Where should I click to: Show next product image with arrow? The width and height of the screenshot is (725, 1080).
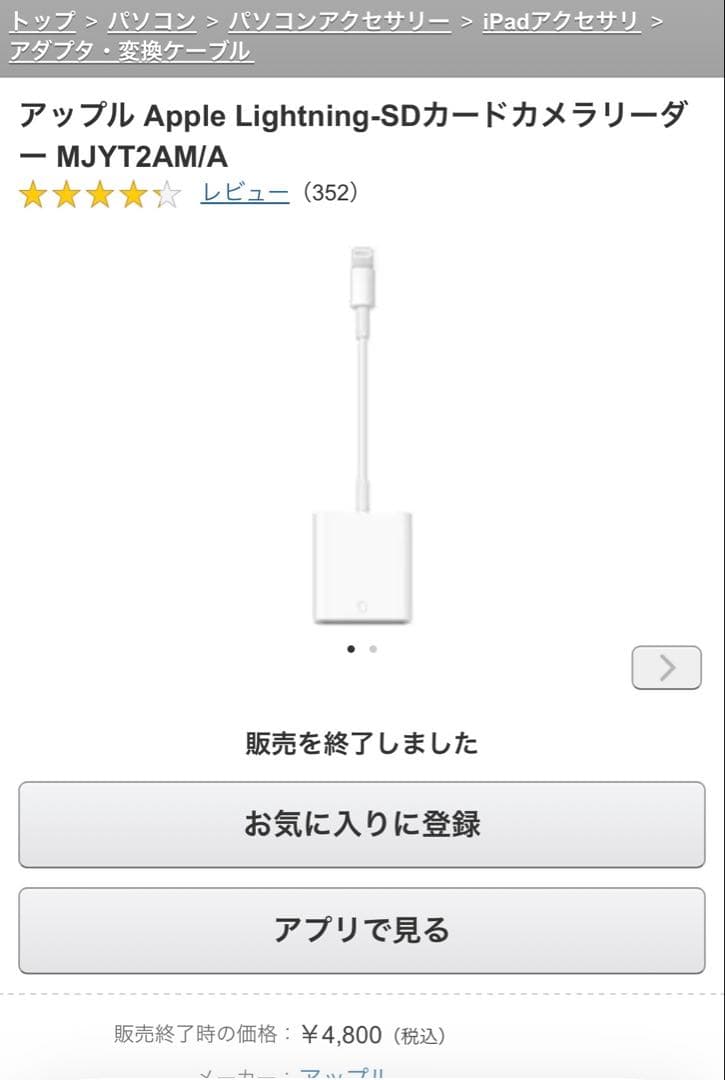pyautogui.click(x=666, y=667)
